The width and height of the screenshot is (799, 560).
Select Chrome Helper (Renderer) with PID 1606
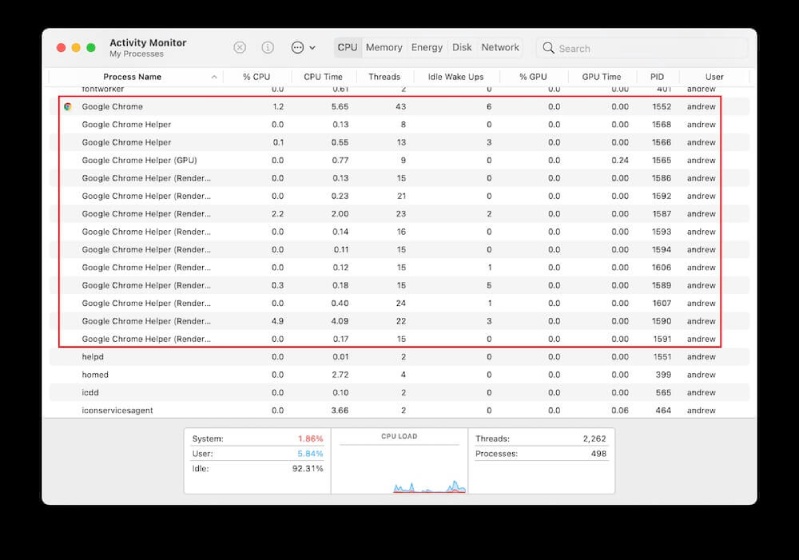click(x=399, y=267)
